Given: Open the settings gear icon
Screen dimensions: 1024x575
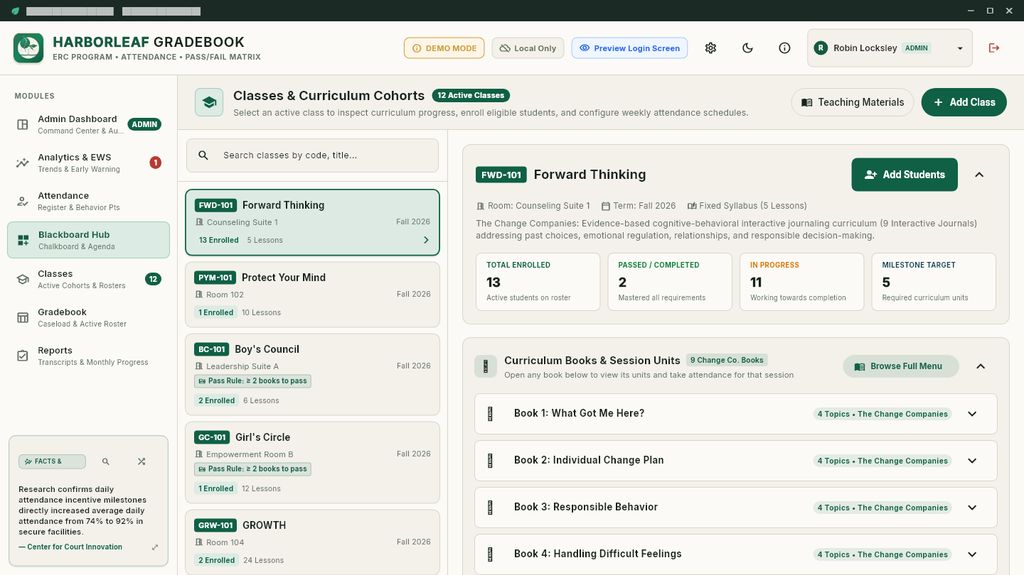Looking at the screenshot, I should (711, 48).
